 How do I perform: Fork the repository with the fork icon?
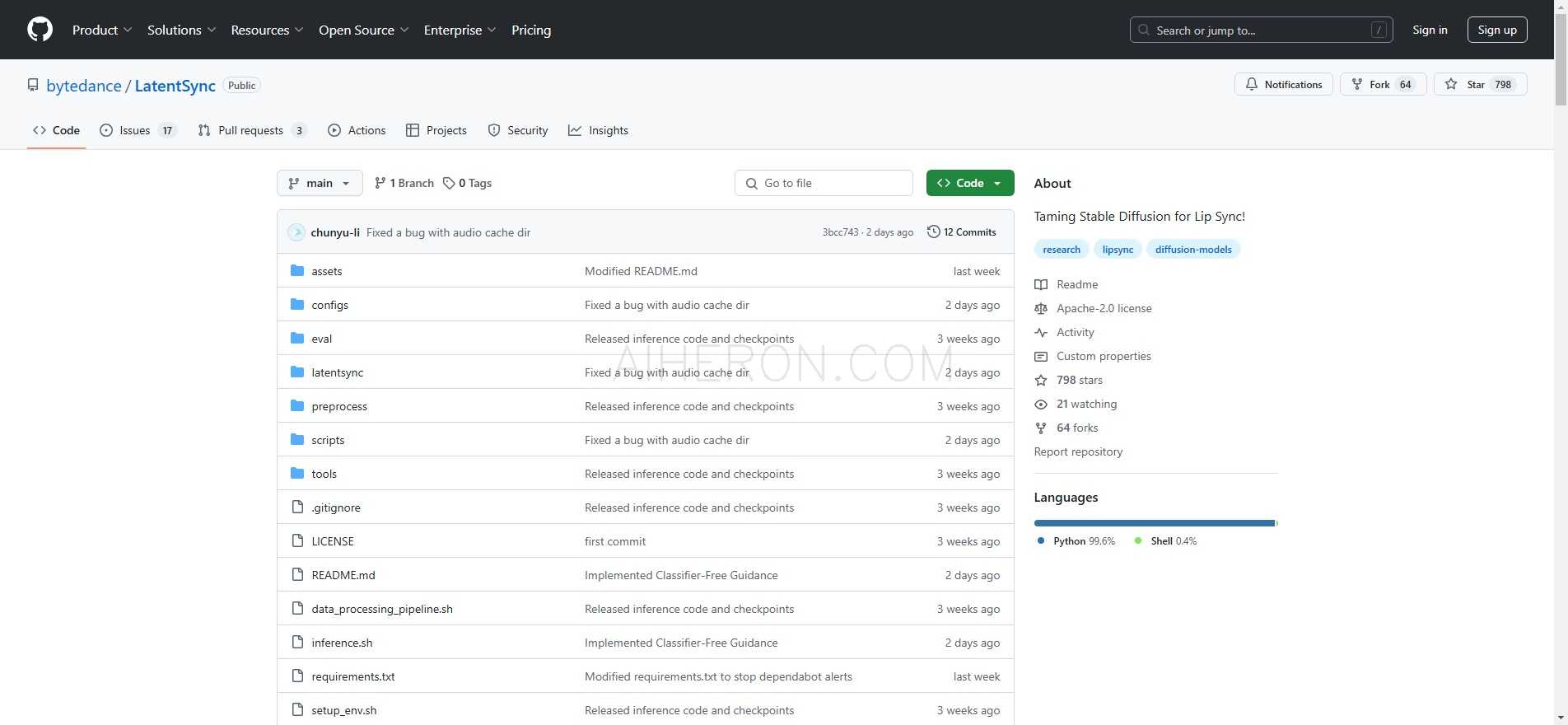pyautogui.click(x=1357, y=84)
